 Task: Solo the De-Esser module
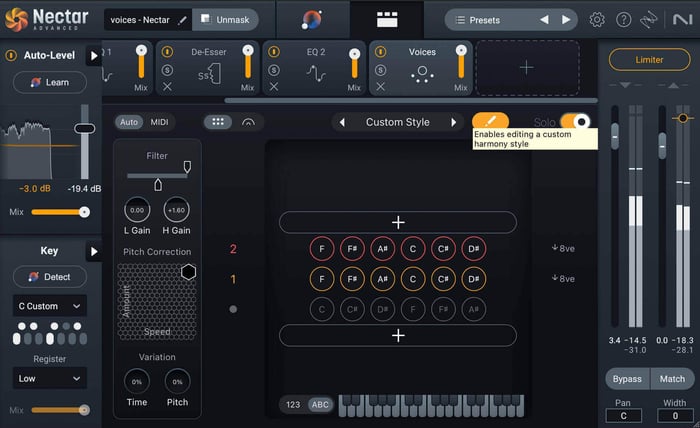click(x=167, y=70)
